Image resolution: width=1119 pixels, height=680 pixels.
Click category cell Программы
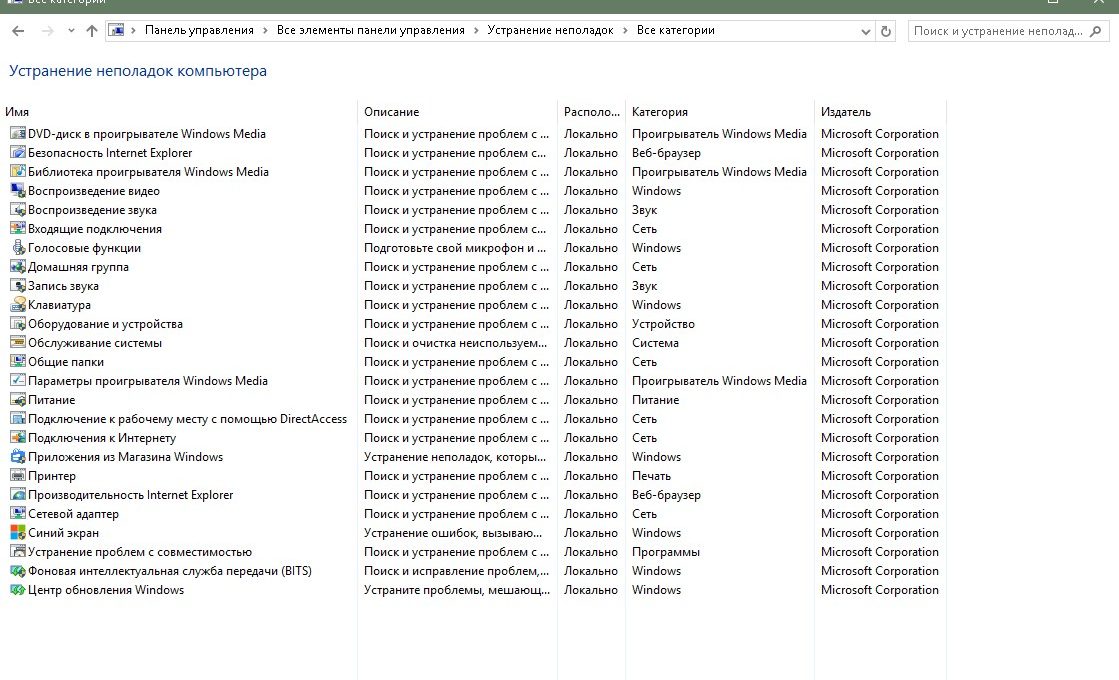pos(666,552)
